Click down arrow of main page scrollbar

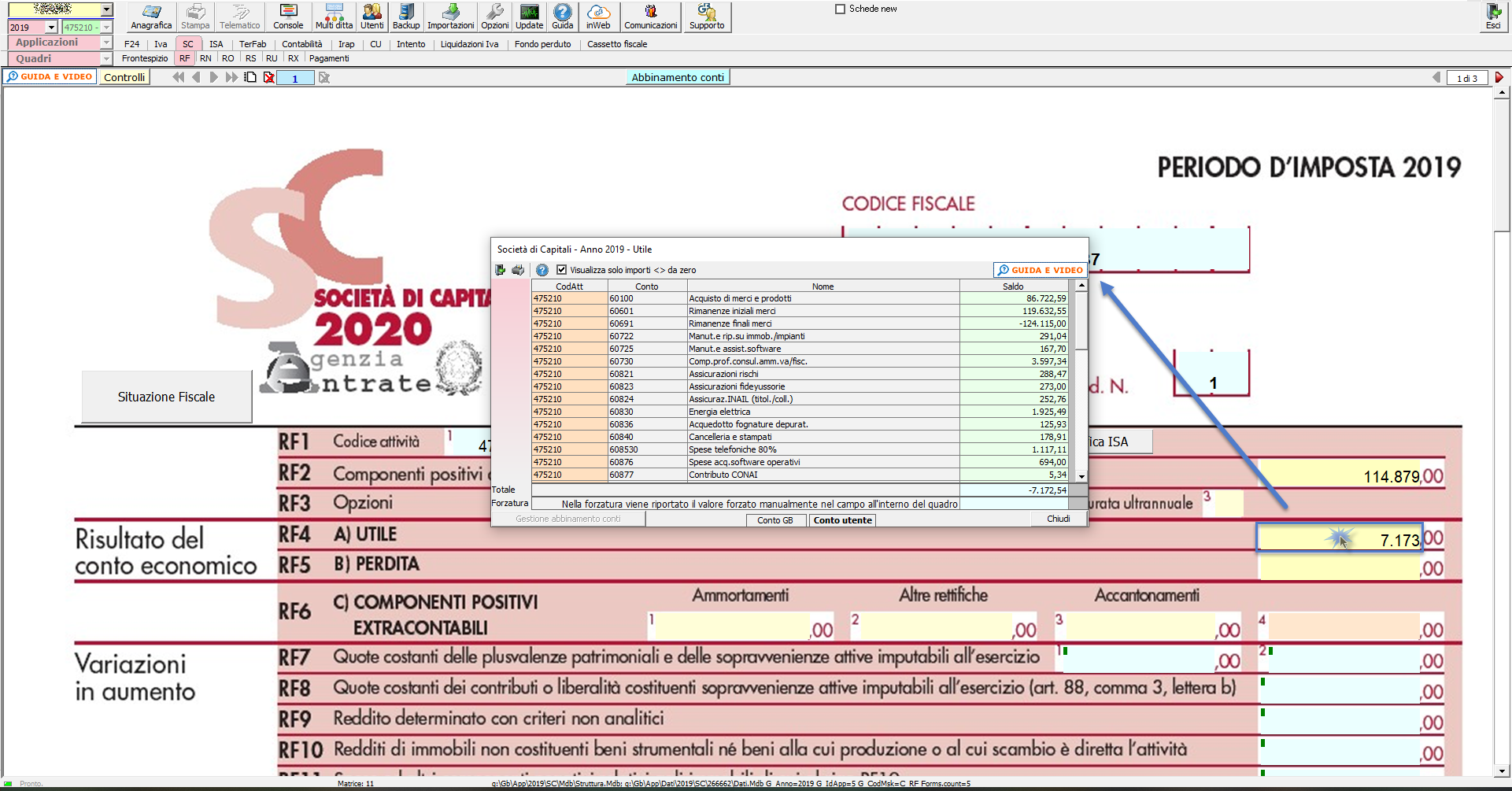pos(1502,771)
